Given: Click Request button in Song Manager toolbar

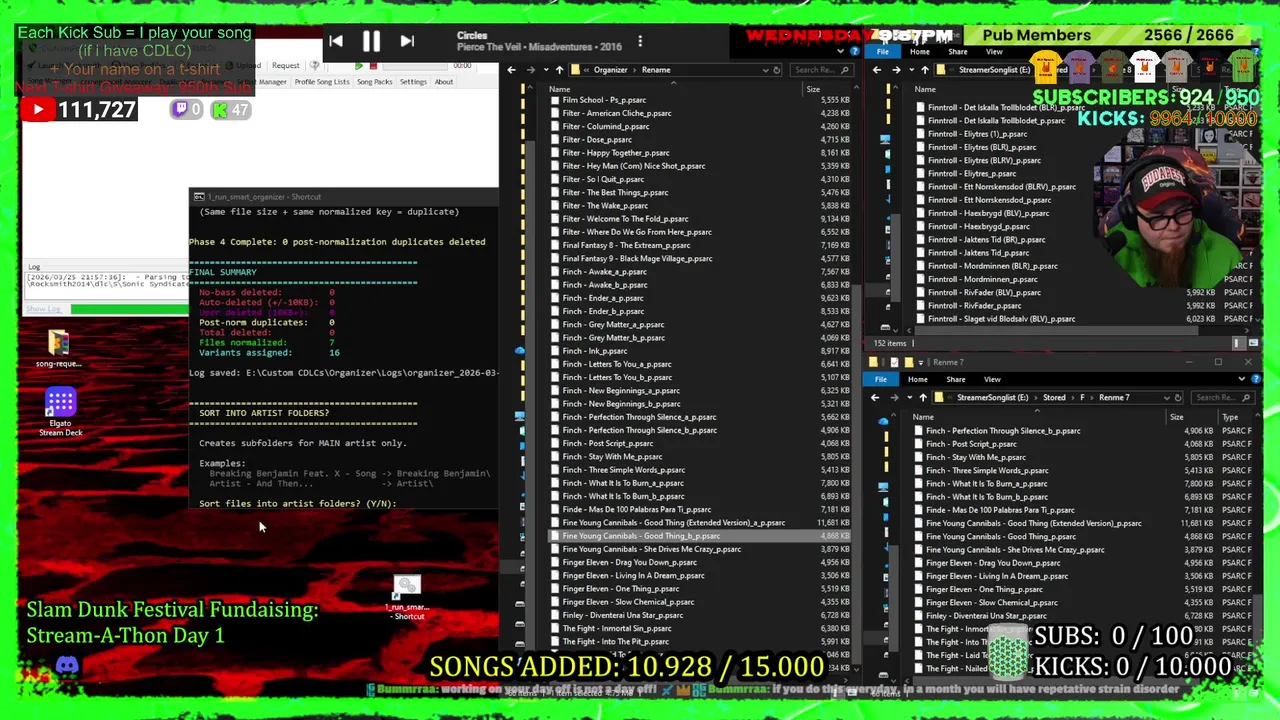Looking at the screenshot, I should (286, 66).
